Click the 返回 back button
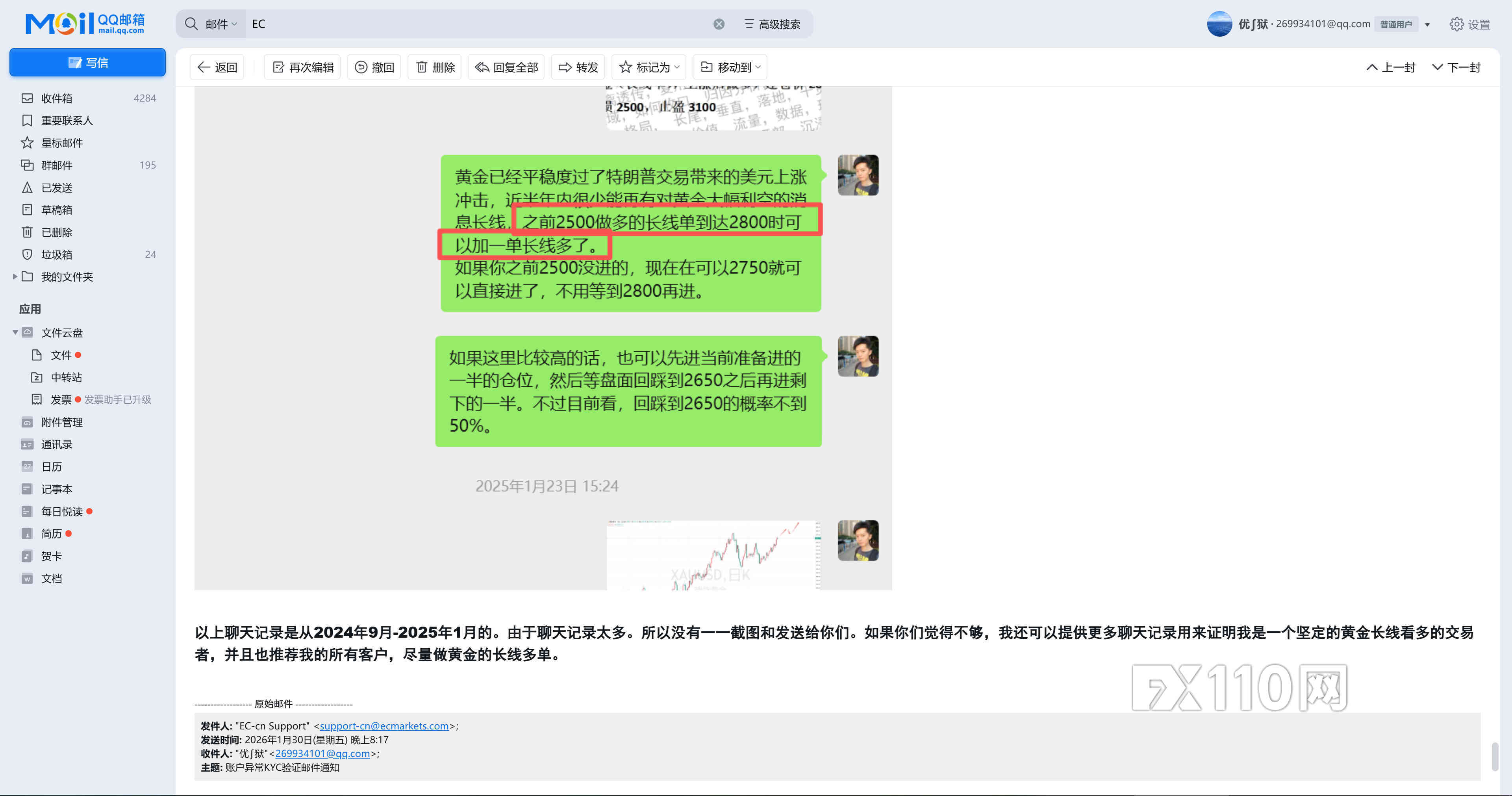Screen dimensions: 1512x796 tap(217, 67)
